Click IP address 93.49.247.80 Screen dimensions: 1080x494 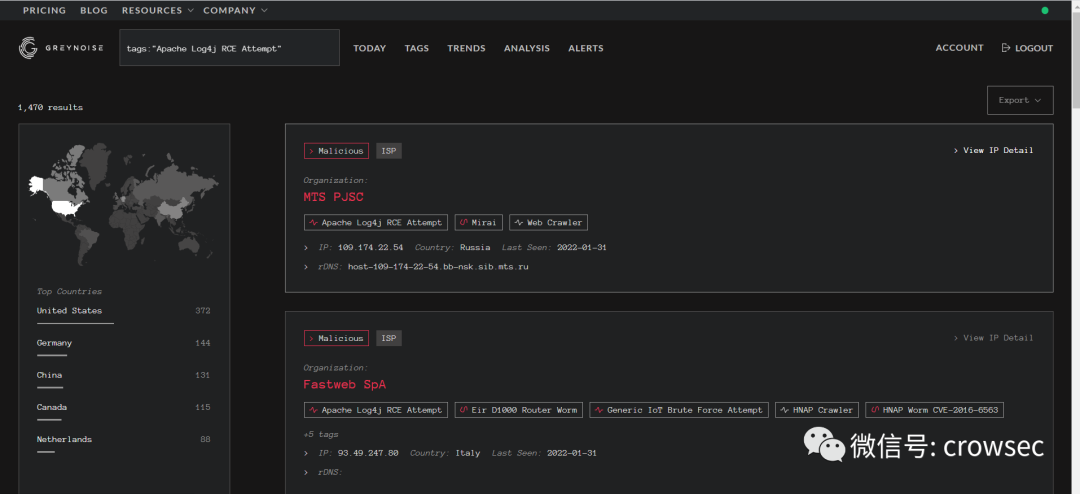(x=368, y=453)
